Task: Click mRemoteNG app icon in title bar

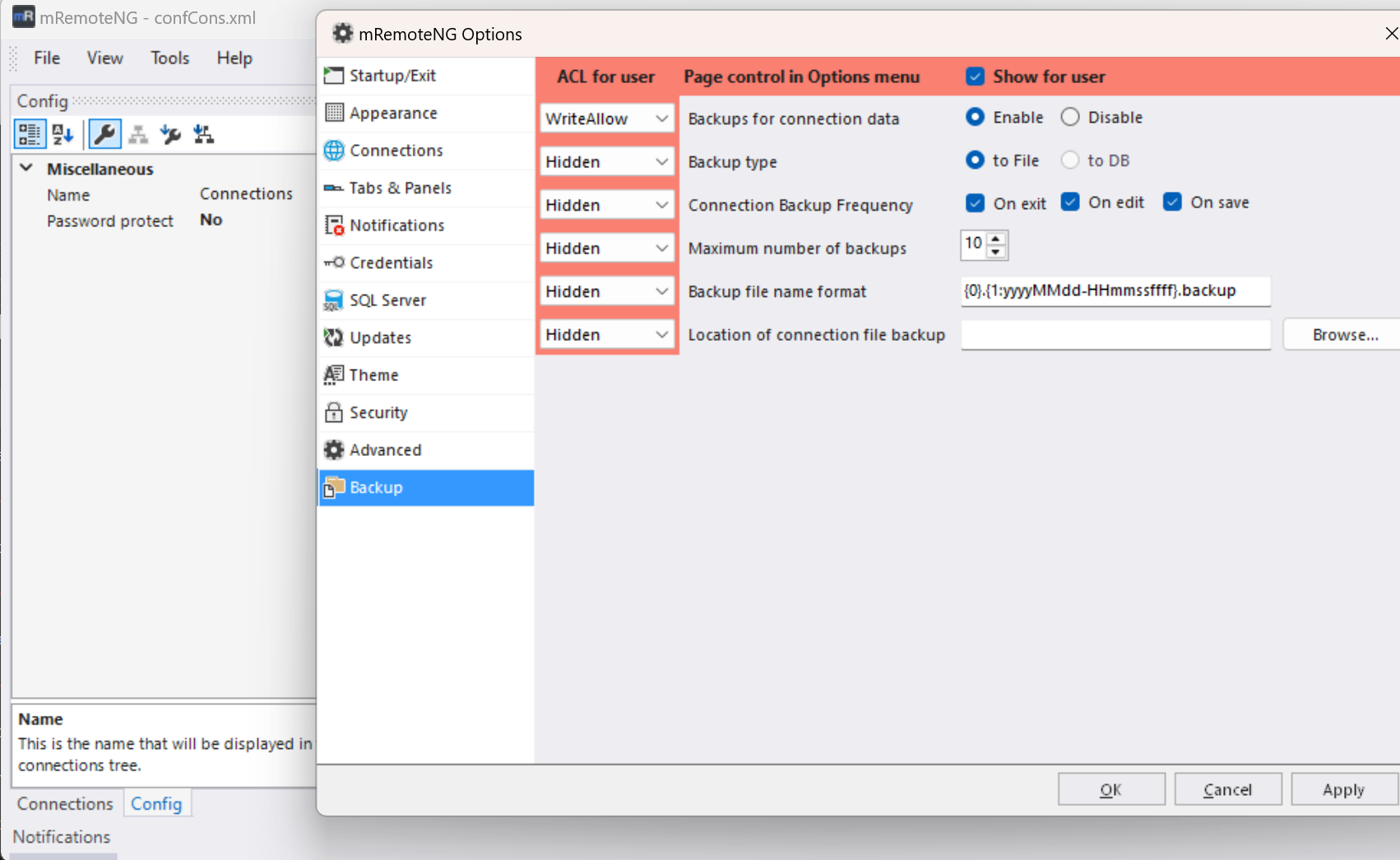Action: click(x=23, y=16)
